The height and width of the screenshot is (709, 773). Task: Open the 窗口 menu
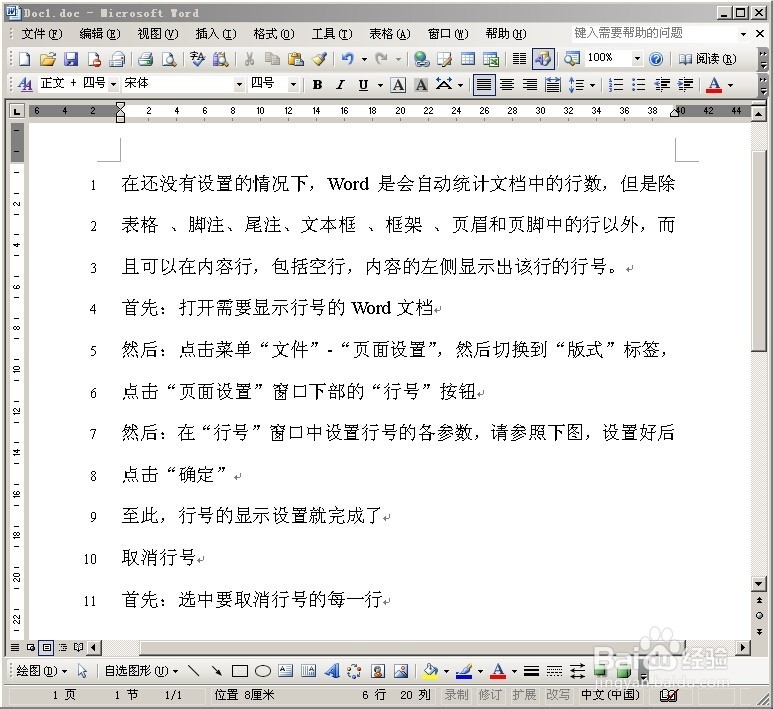click(448, 34)
